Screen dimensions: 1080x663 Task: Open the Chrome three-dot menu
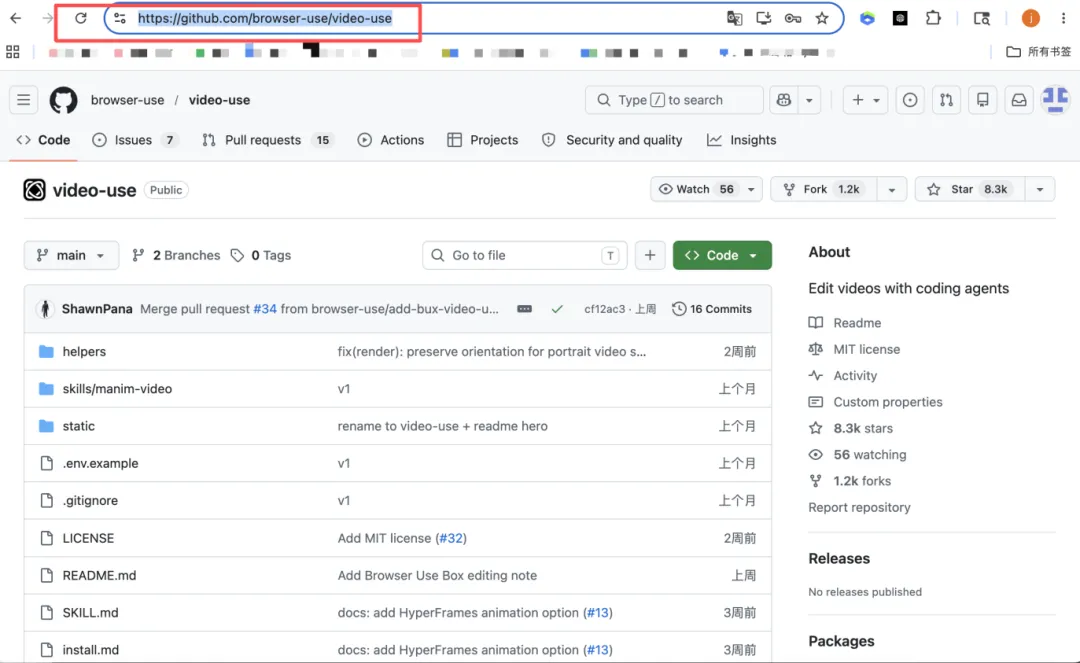(1063, 19)
